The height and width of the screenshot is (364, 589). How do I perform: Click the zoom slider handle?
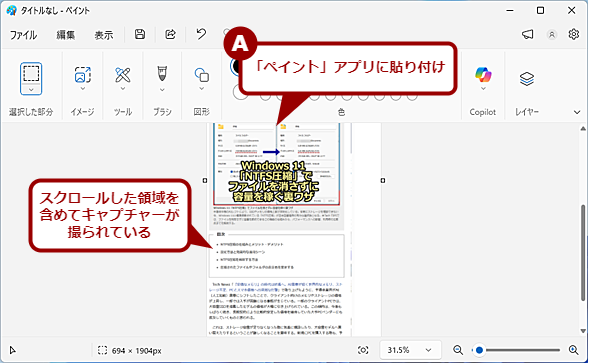[x=479, y=350]
